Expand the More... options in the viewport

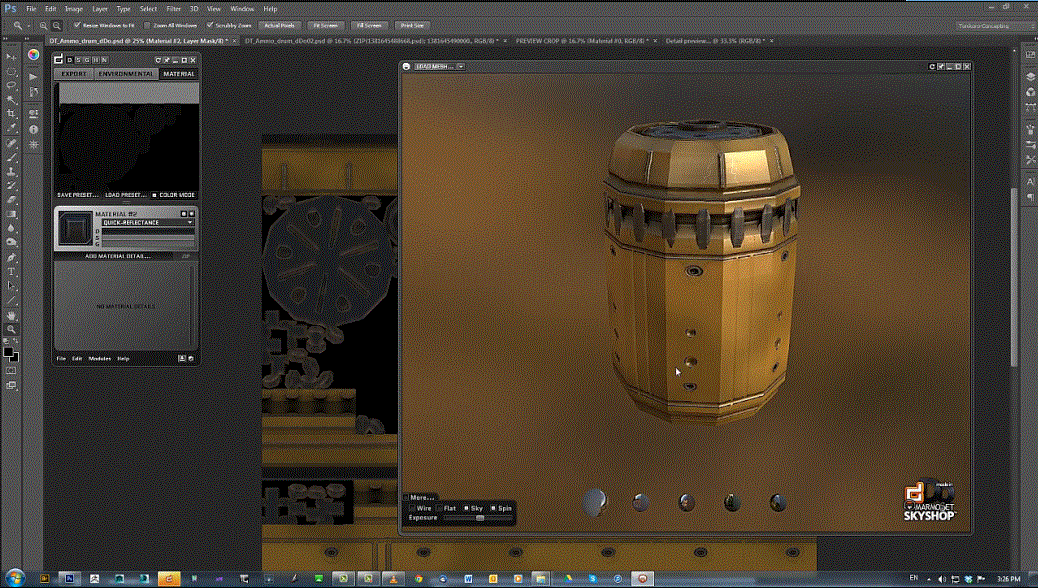(x=421, y=497)
